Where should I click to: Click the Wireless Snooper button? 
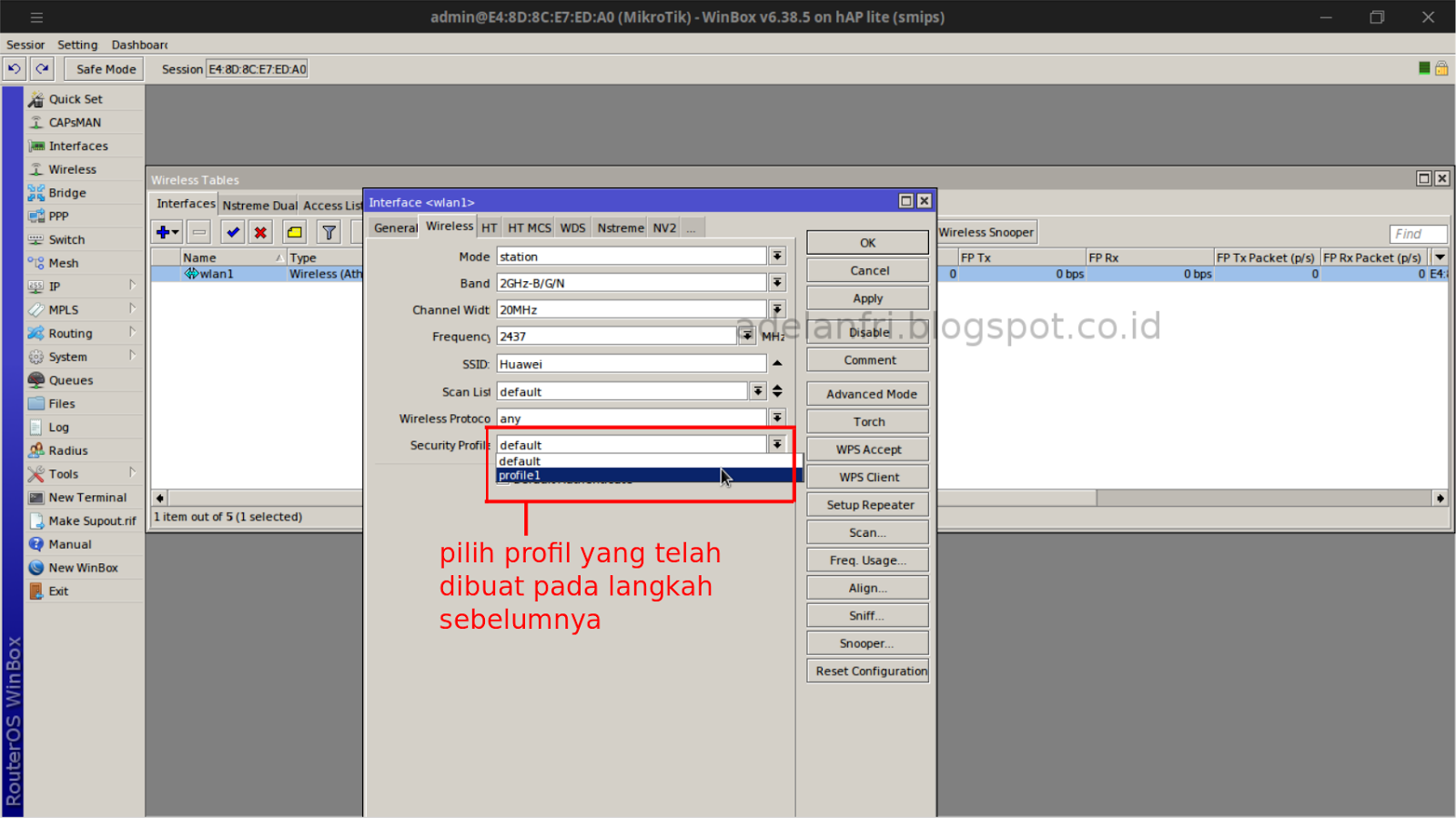[986, 233]
